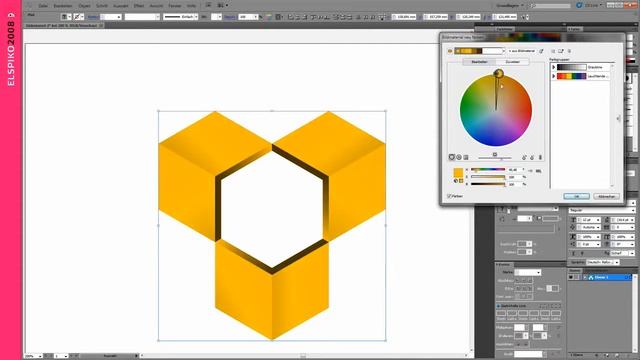Adjust the H hue slider

(x=488, y=169)
